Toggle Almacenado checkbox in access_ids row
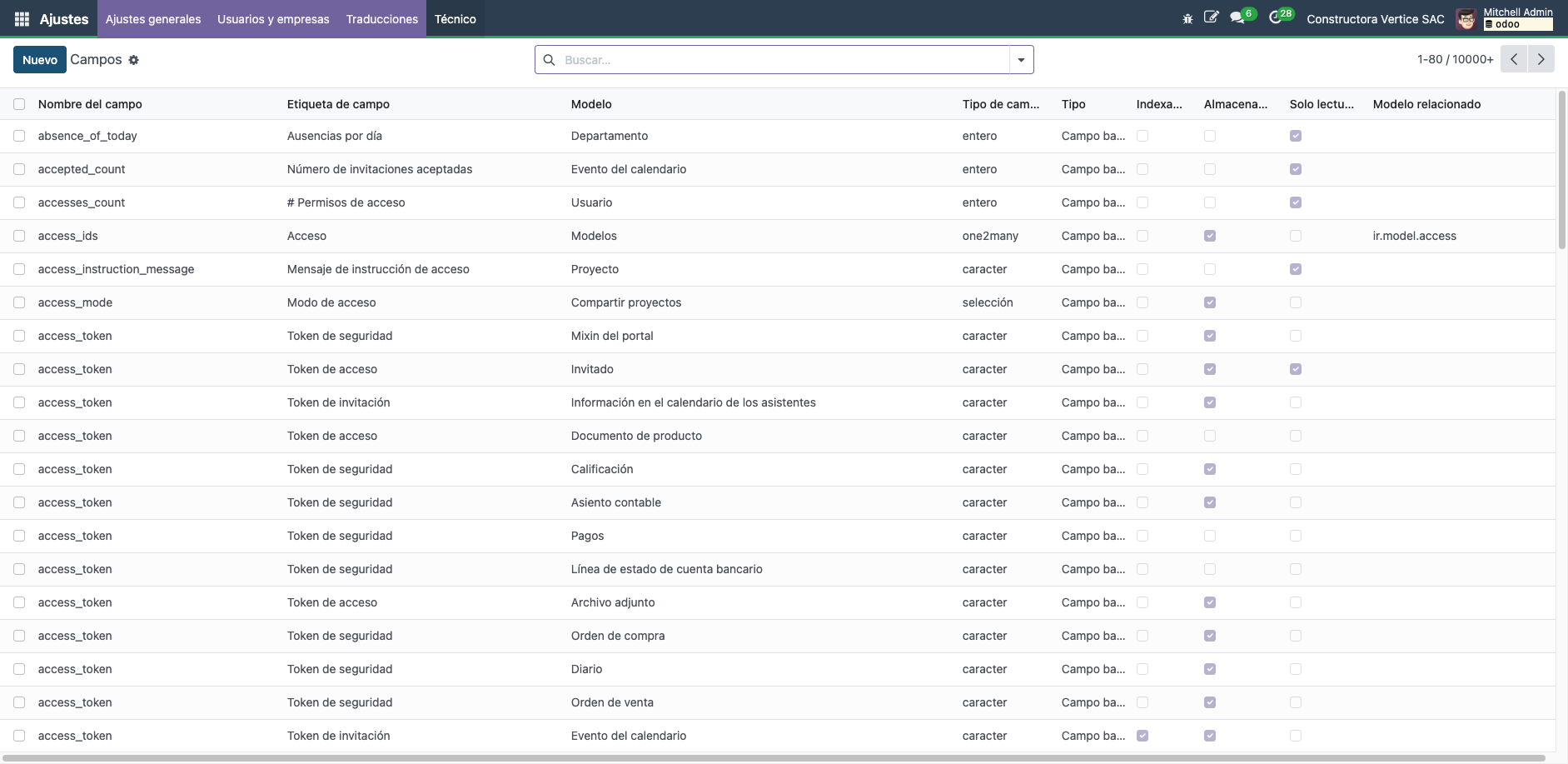The image size is (1568, 764). coord(1210,236)
